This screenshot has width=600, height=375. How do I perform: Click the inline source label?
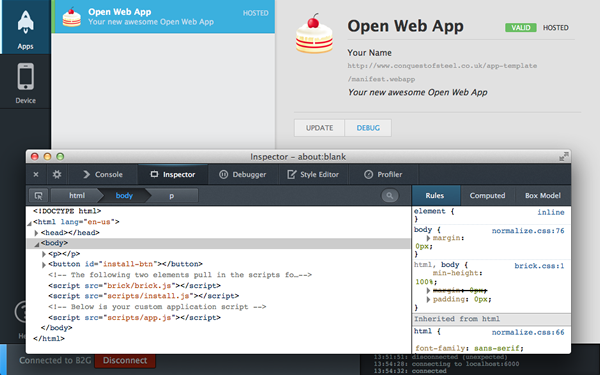click(551, 212)
